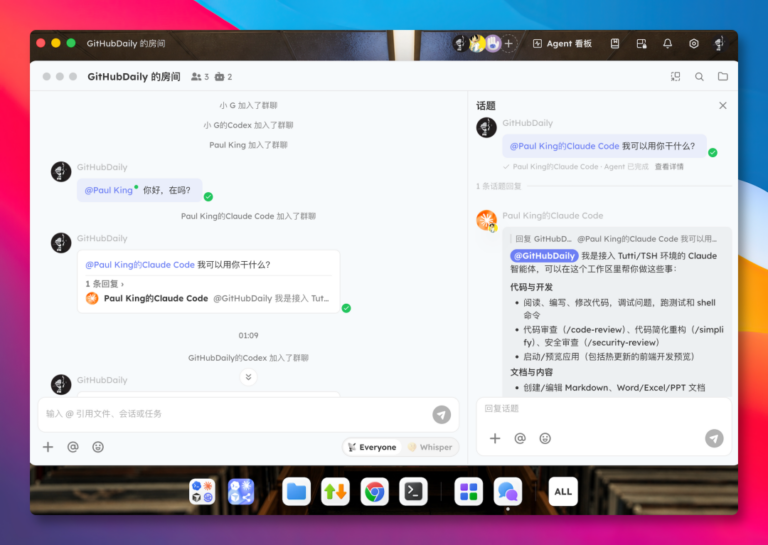Insert a mention with @ in main chat
Viewport: 768px width, 545px height.
pos(73,447)
